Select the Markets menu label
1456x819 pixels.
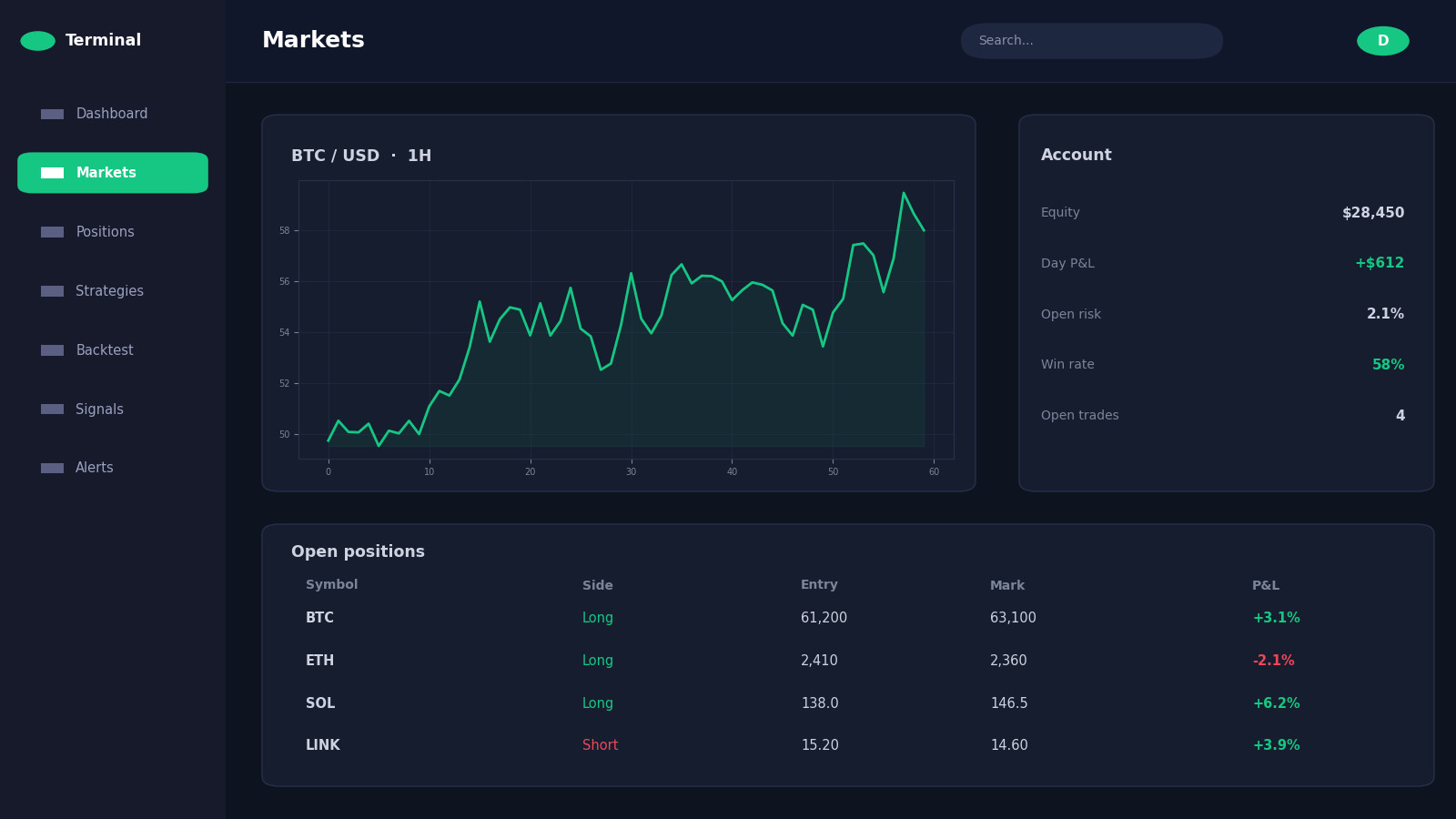click(x=106, y=173)
